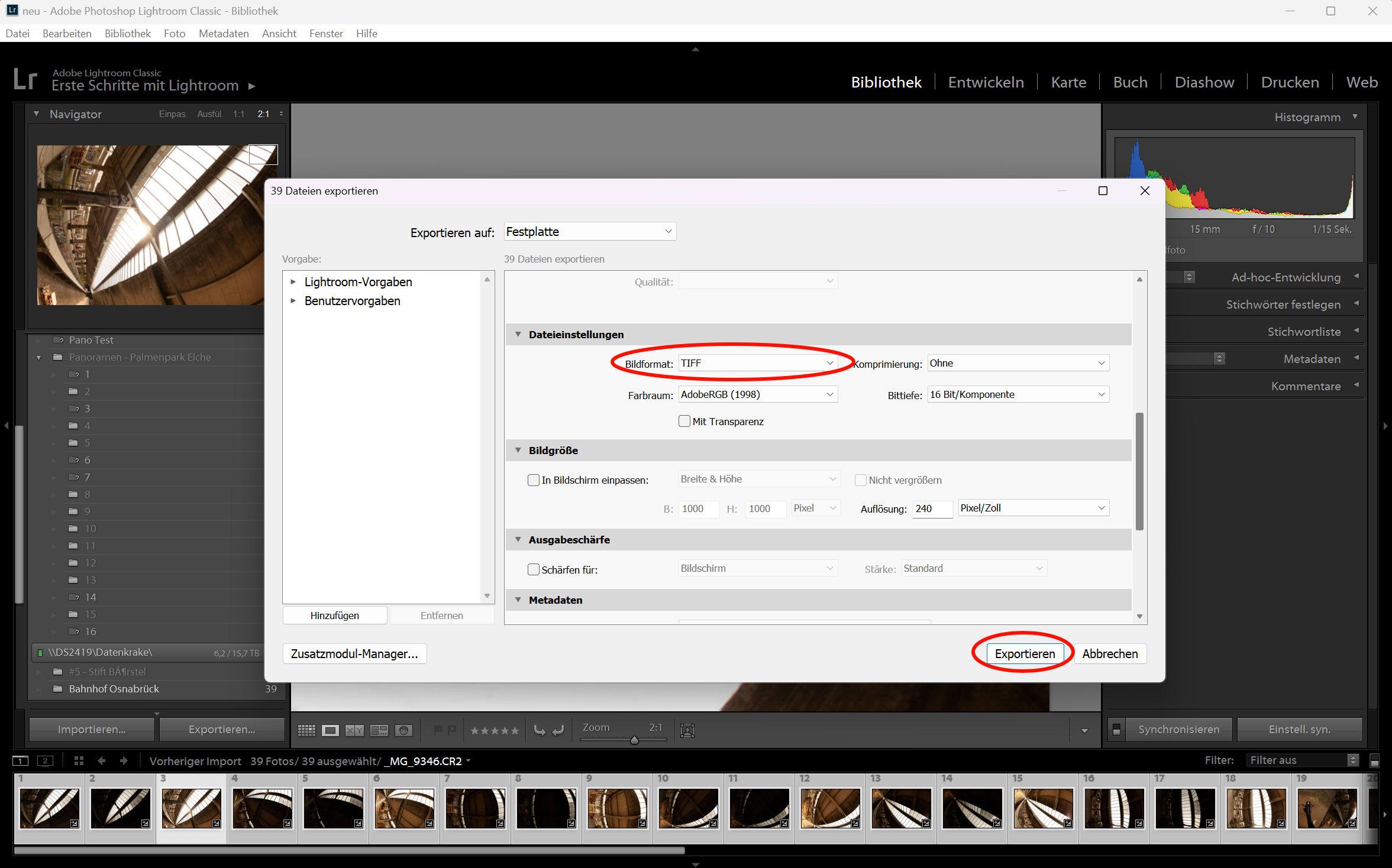Collapse the Ausgabeschärfe section

point(518,539)
